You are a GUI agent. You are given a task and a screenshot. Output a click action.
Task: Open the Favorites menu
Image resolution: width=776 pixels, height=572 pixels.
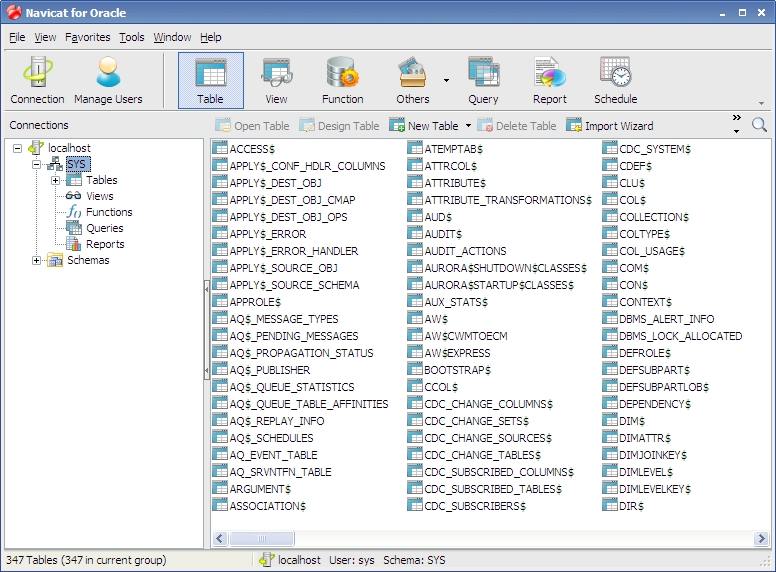[88, 37]
